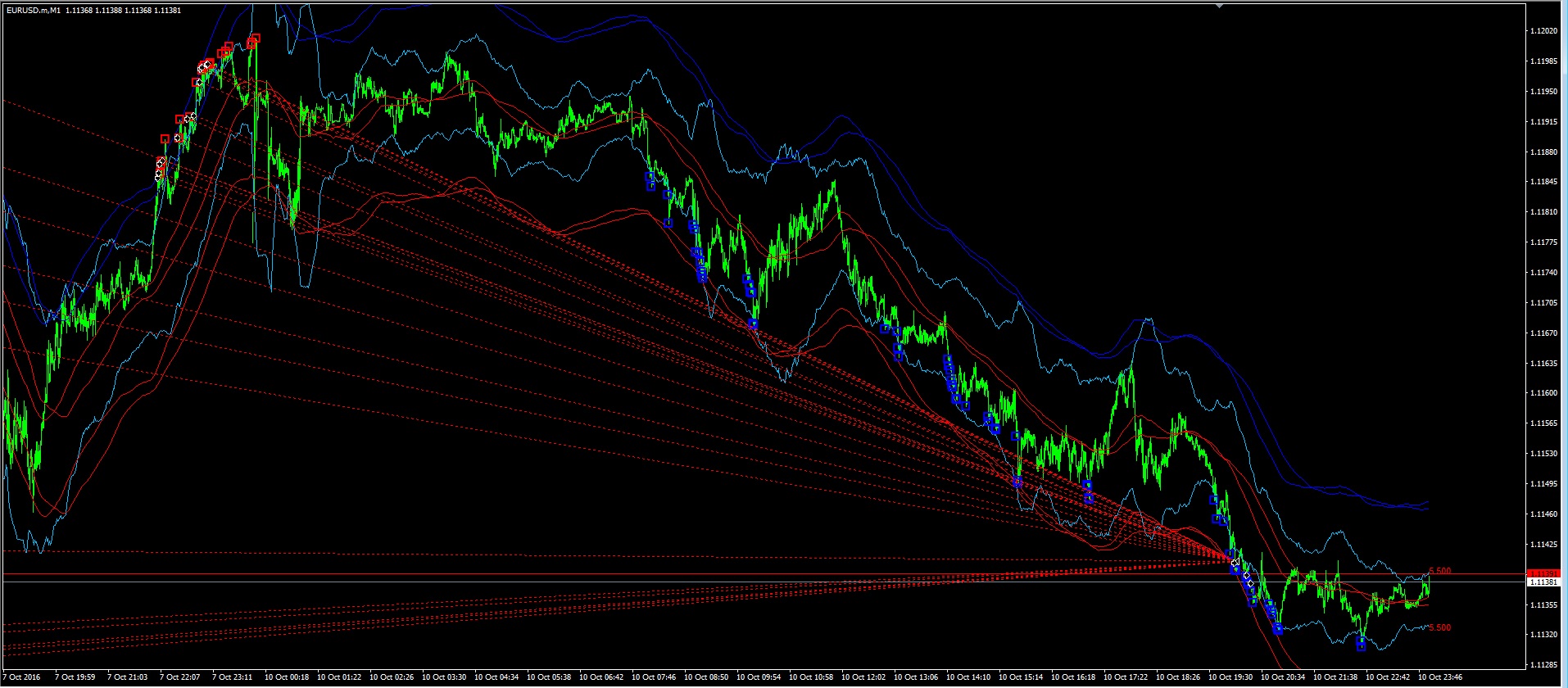Click the 7 Oct 19:59 time axis label

click(x=75, y=677)
